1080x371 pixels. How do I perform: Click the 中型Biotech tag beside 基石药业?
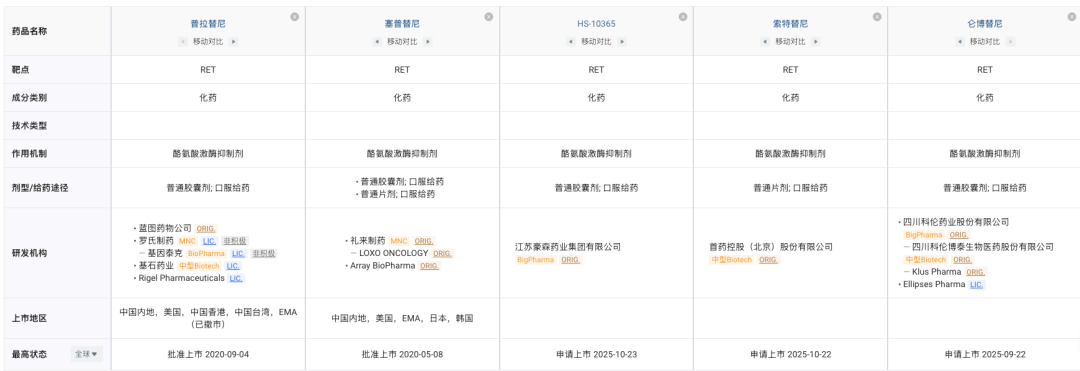199,266
